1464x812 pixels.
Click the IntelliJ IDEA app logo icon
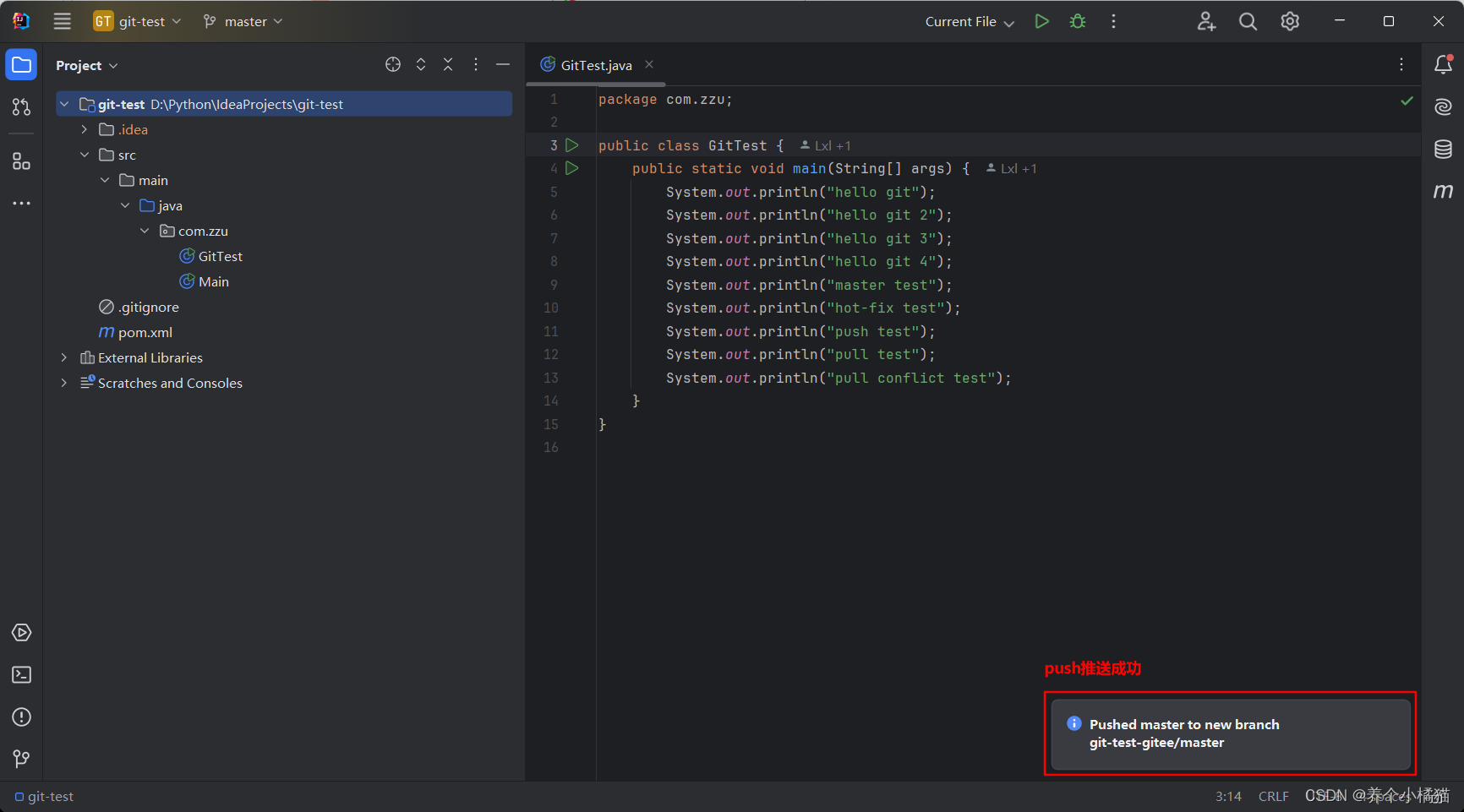tap(21, 21)
